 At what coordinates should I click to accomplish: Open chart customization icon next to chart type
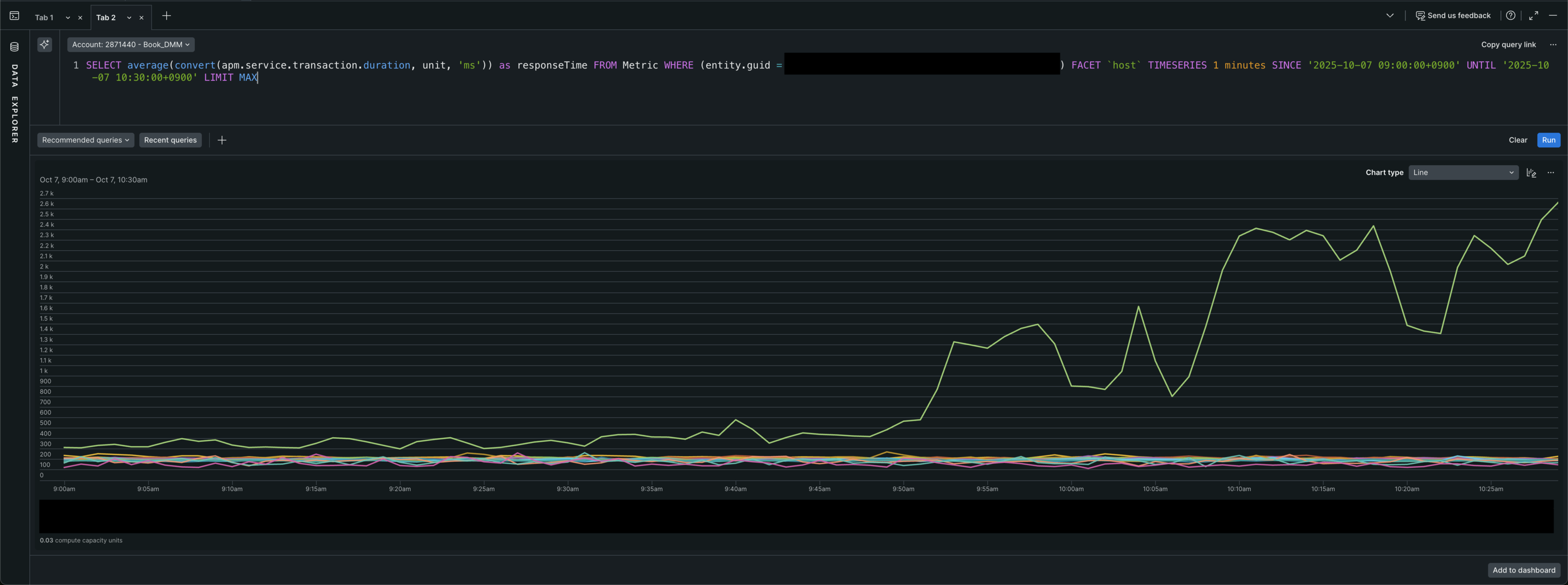click(x=1531, y=173)
